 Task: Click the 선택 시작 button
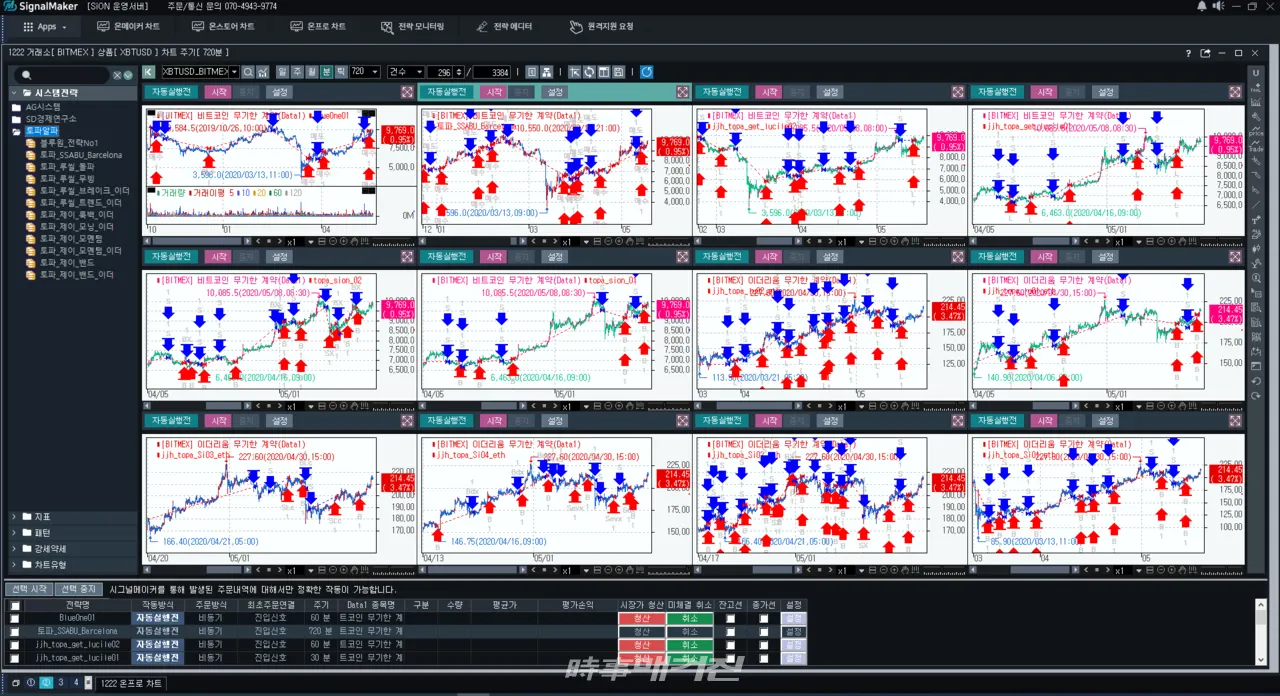point(28,589)
